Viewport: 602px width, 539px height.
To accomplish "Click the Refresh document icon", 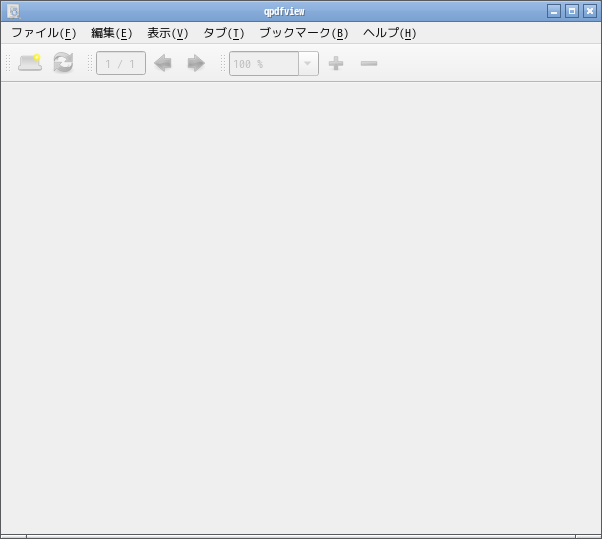I will coord(63,63).
